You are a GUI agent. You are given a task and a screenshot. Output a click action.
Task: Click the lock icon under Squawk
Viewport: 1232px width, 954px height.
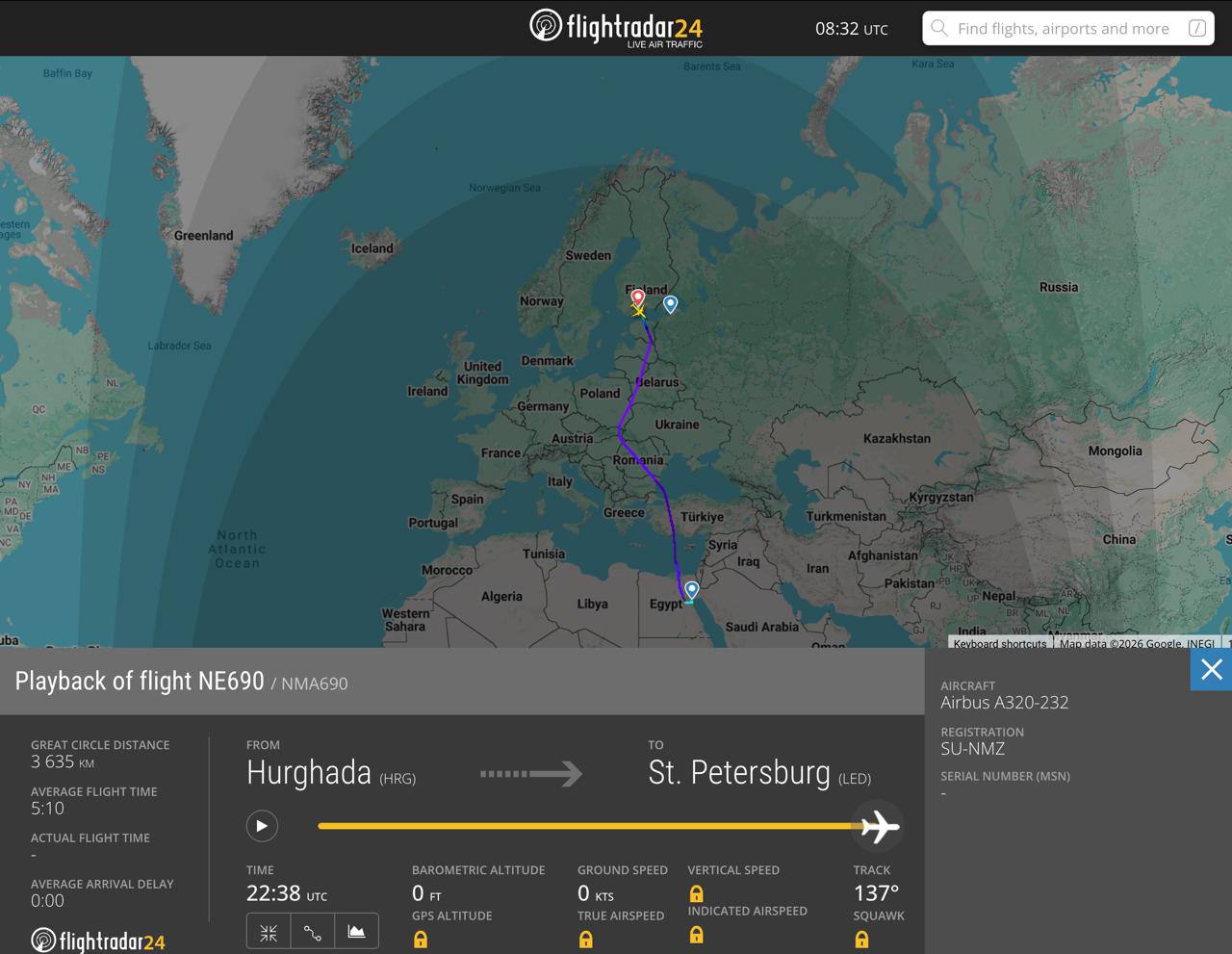pyautogui.click(x=861, y=939)
